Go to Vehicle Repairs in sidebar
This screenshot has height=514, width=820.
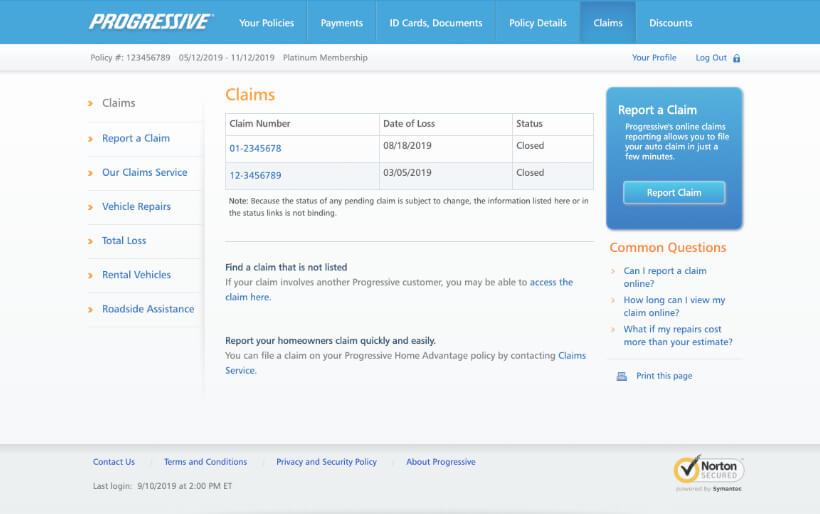click(x=136, y=207)
